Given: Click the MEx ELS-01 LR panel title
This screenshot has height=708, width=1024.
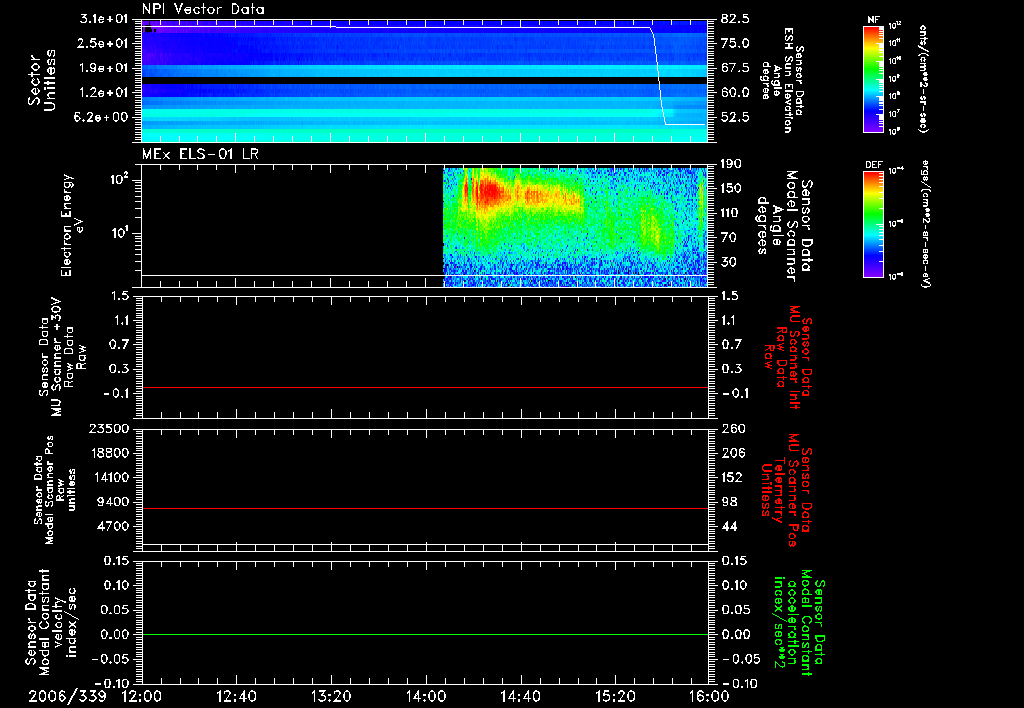Looking at the screenshot, I should click(x=200, y=154).
